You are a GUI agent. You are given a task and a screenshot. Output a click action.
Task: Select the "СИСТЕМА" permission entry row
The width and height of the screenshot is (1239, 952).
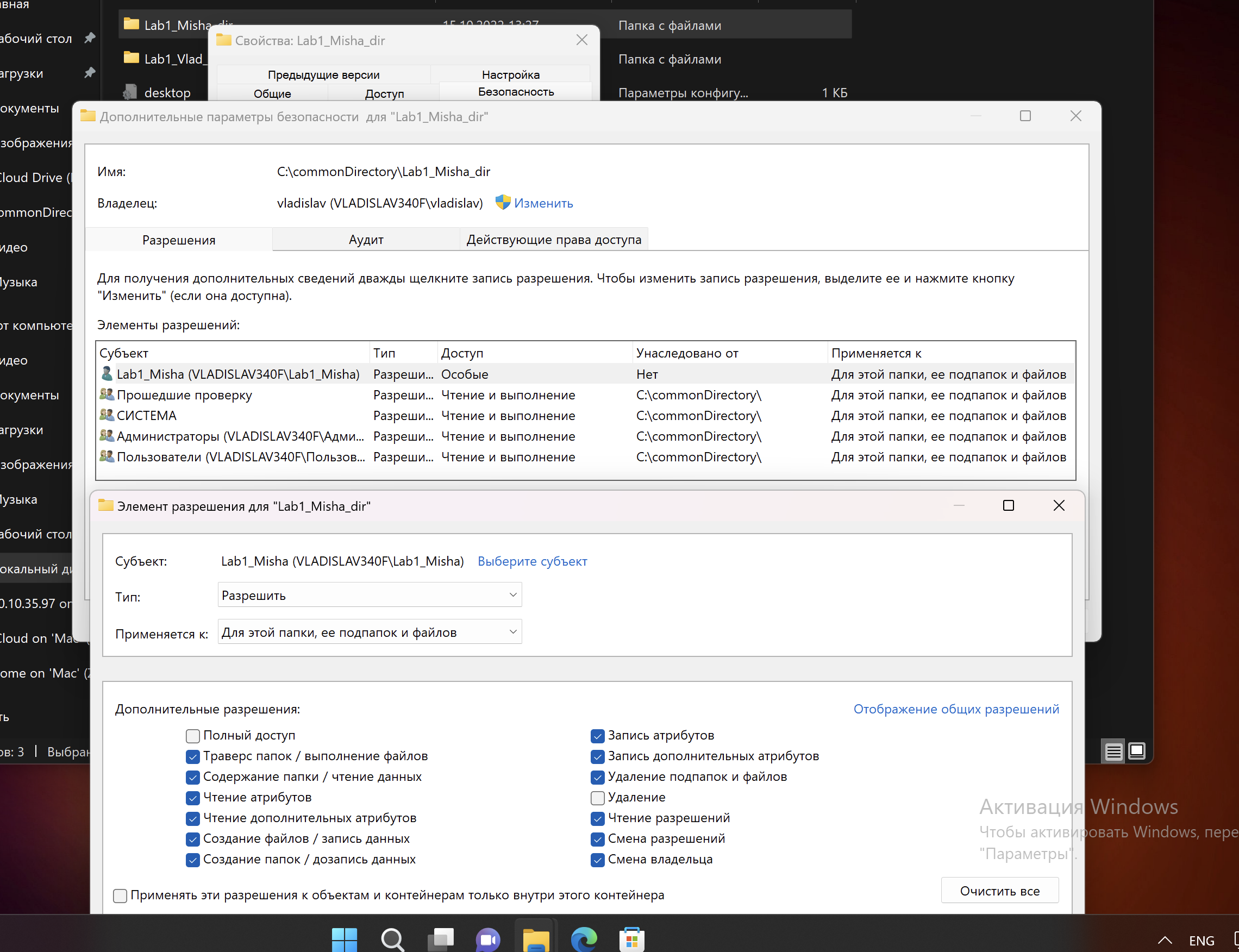[x=147, y=415]
